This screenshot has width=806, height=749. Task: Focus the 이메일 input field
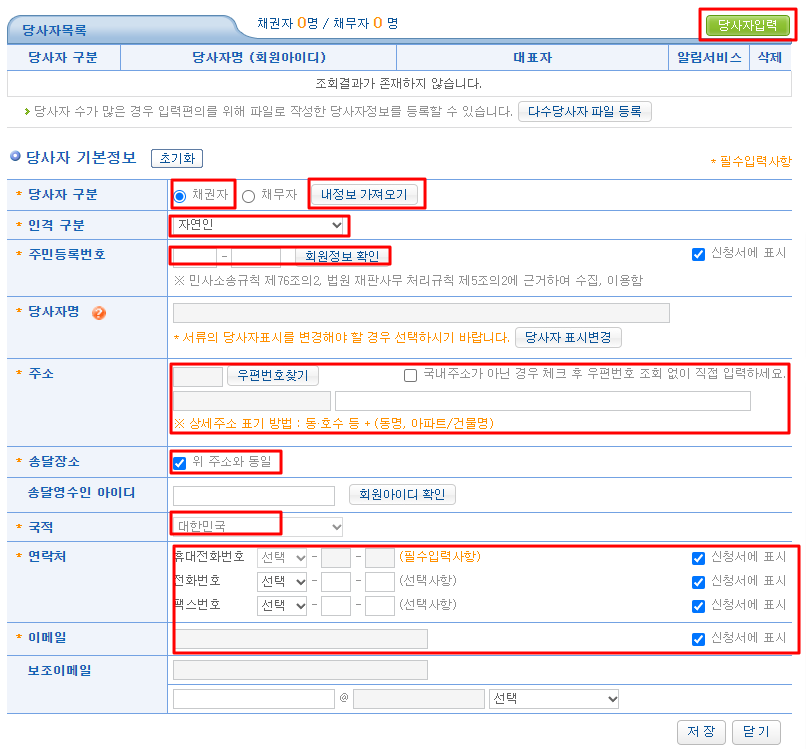click(300, 639)
